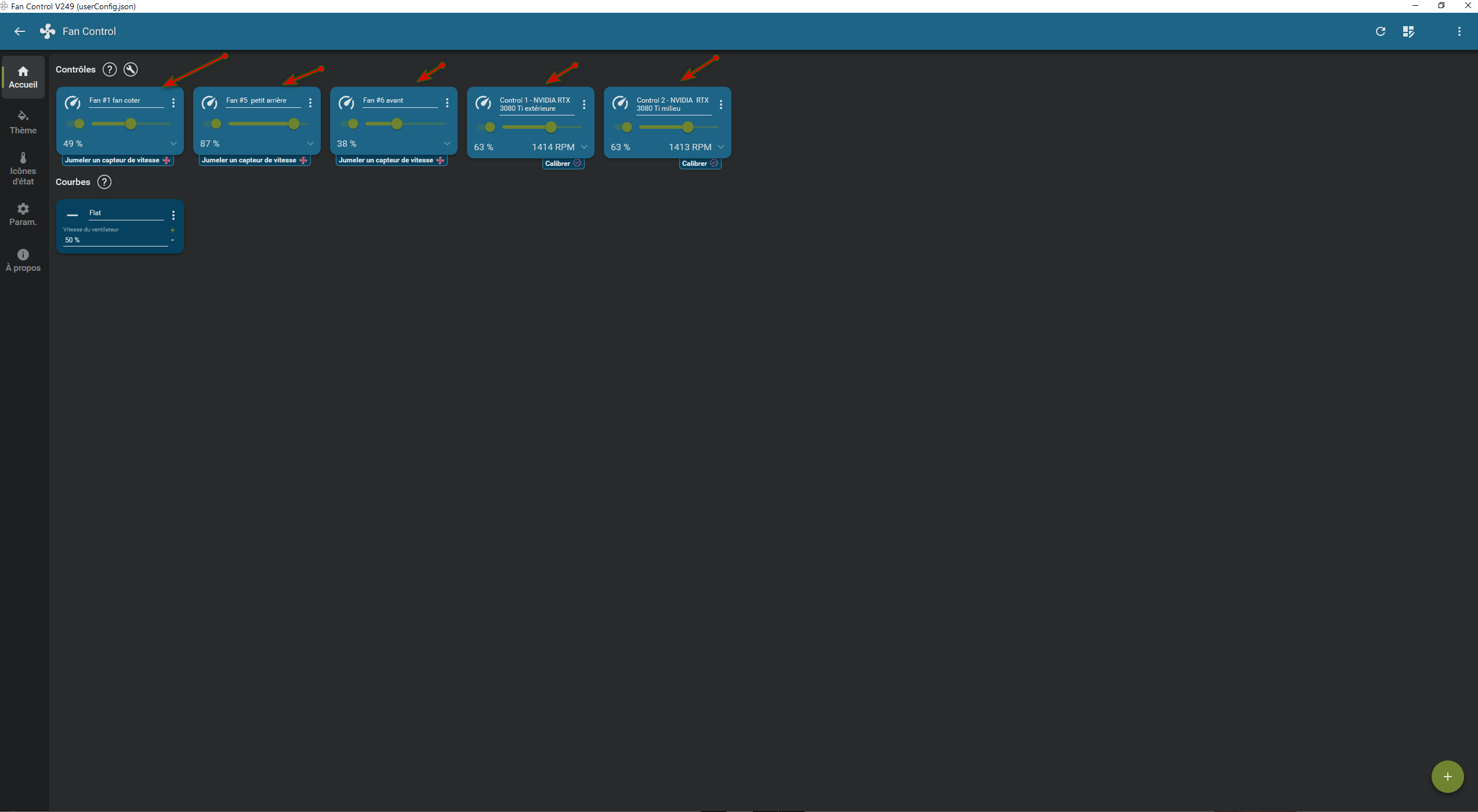
Task: Expand the Fan #1 fan coter card chevron
Action: click(173, 143)
